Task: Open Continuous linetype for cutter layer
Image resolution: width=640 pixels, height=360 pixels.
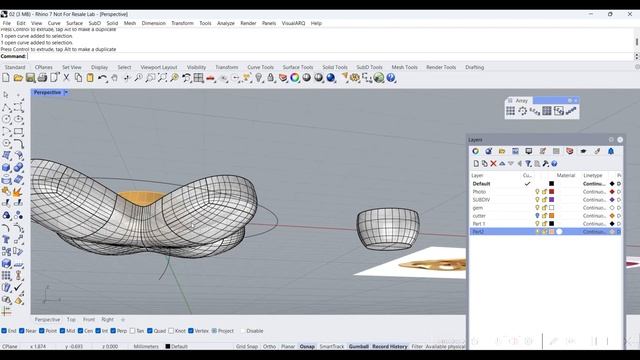Action: (x=594, y=216)
